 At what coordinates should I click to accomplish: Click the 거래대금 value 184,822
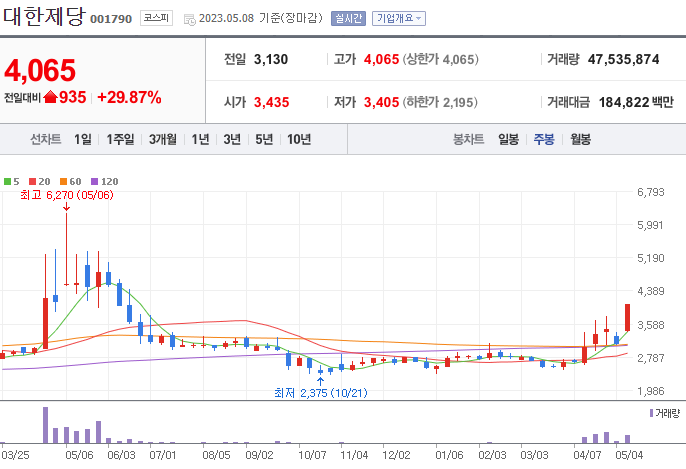pos(623,102)
